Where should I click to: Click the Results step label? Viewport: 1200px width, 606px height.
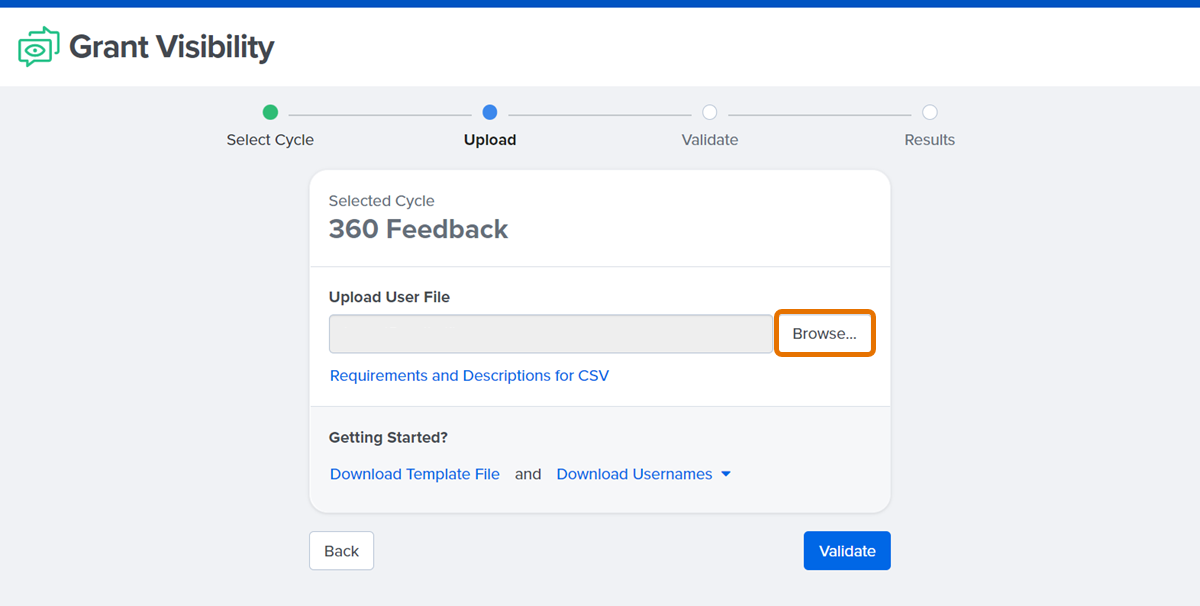[x=930, y=140]
